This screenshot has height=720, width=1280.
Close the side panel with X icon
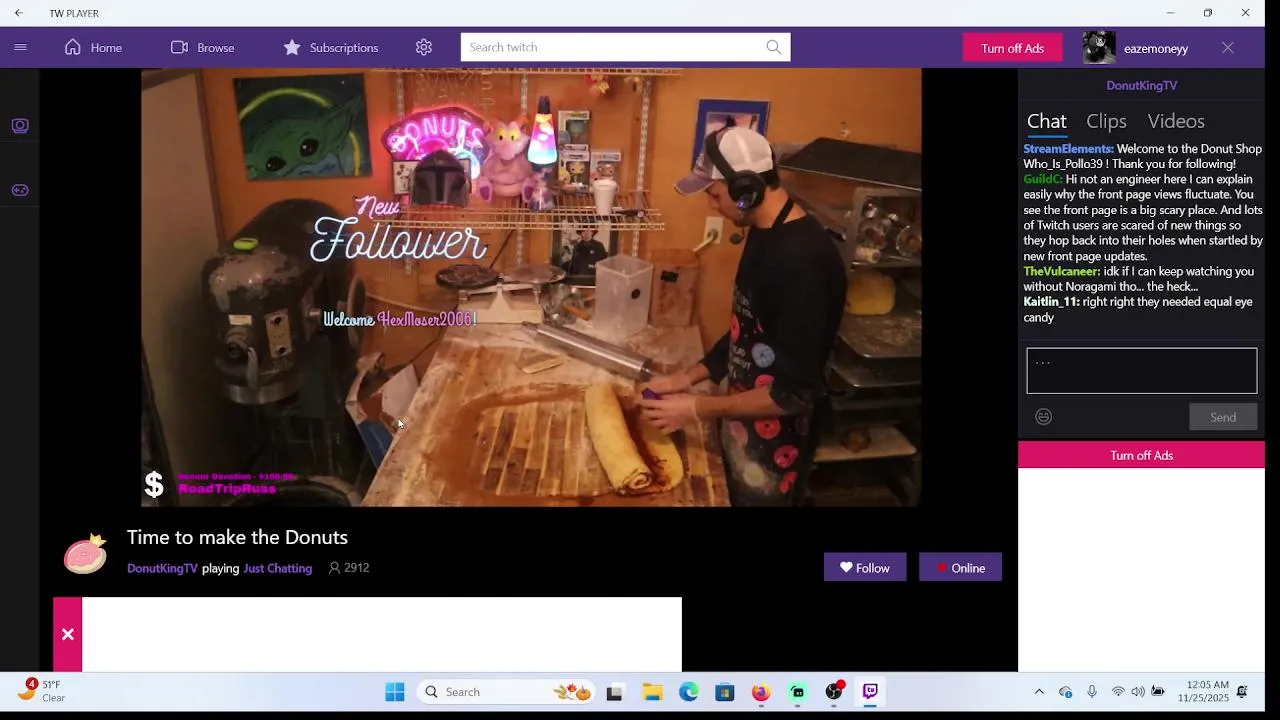point(1228,48)
